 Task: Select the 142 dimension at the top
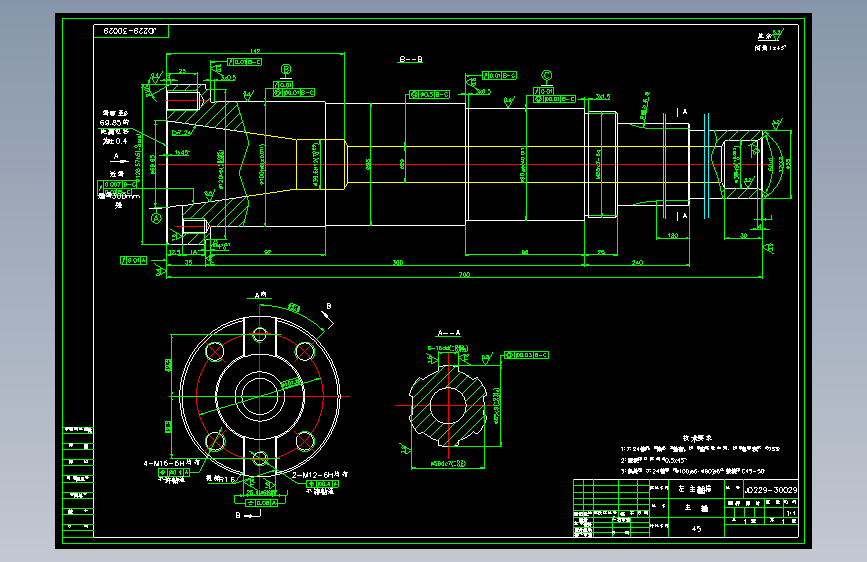255,51
